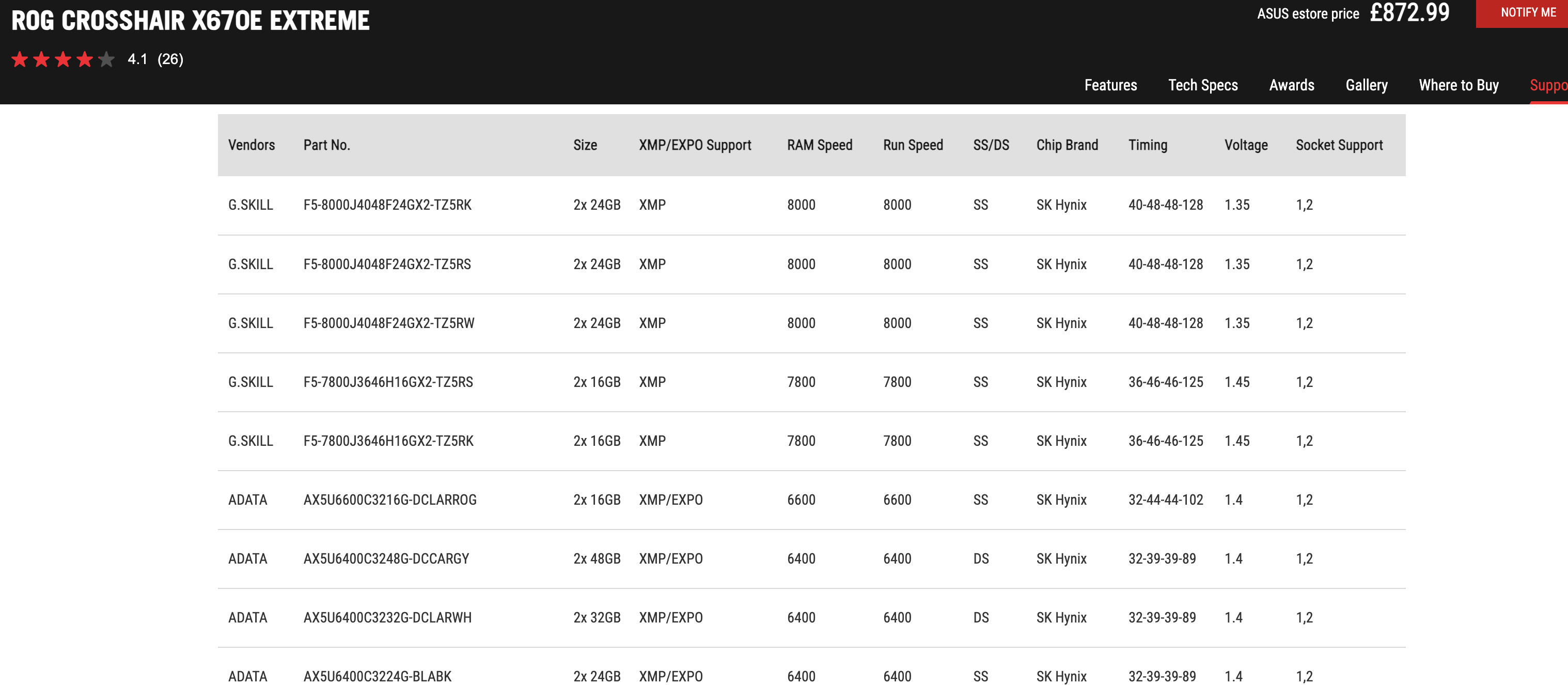Select the Support tab
The image size is (1568, 685).
click(x=1548, y=85)
